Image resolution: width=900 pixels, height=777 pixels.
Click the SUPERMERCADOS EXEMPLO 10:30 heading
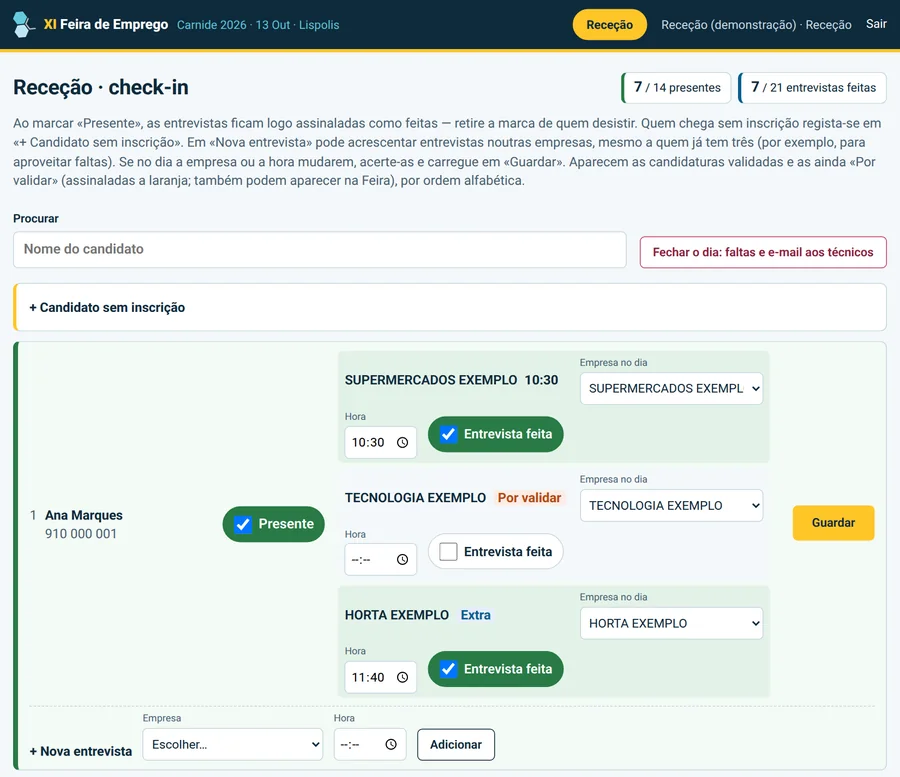pos(451,380)
